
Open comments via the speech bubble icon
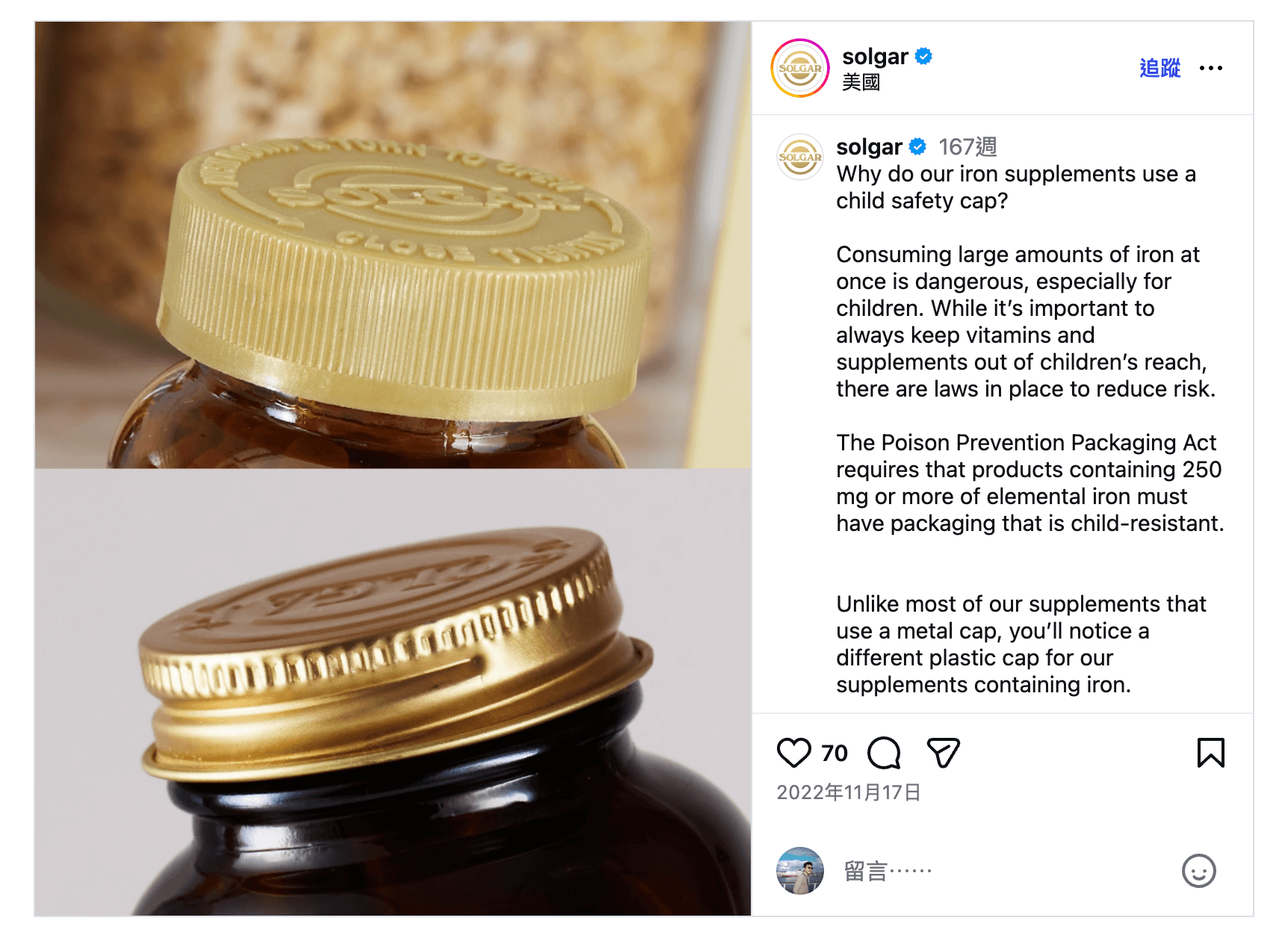pyautogui.click(x=884, y=753)
